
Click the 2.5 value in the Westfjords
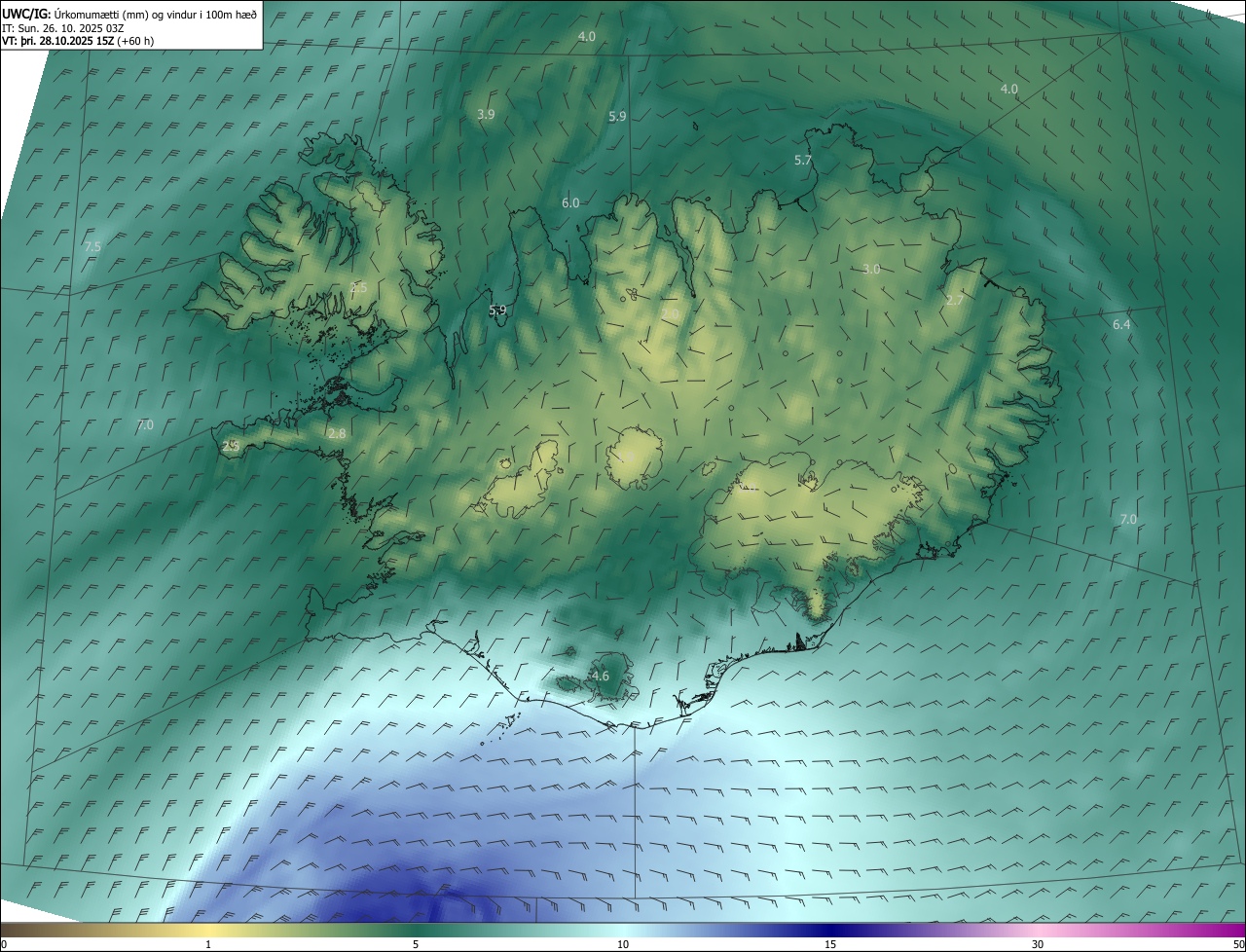358,287
